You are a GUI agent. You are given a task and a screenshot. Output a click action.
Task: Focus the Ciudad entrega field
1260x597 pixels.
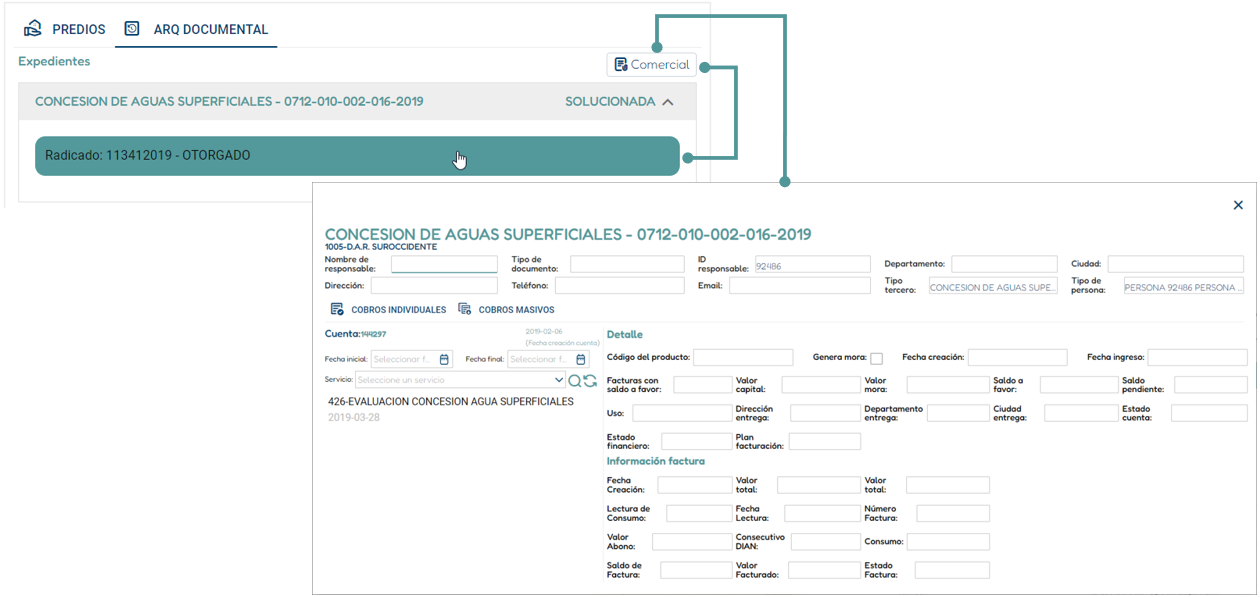pos(1081,413)
